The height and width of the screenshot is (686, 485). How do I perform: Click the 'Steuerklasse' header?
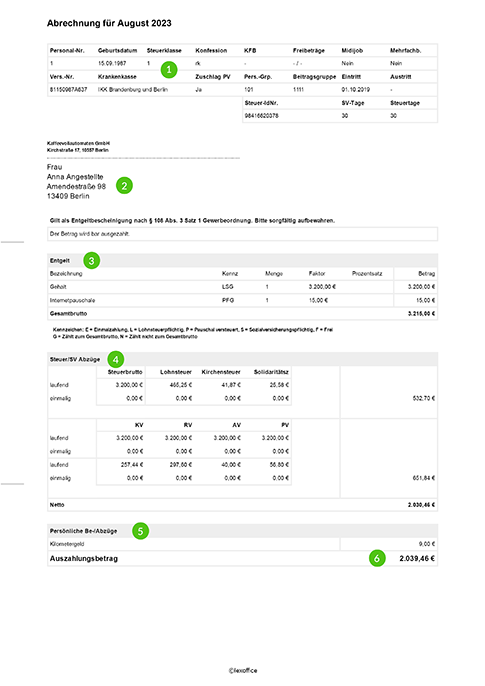pos(164,51)
